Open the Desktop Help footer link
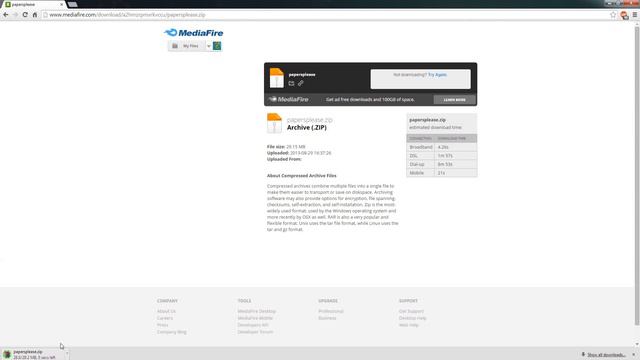Viewport: 640px width, 360px height. (412, 318)
